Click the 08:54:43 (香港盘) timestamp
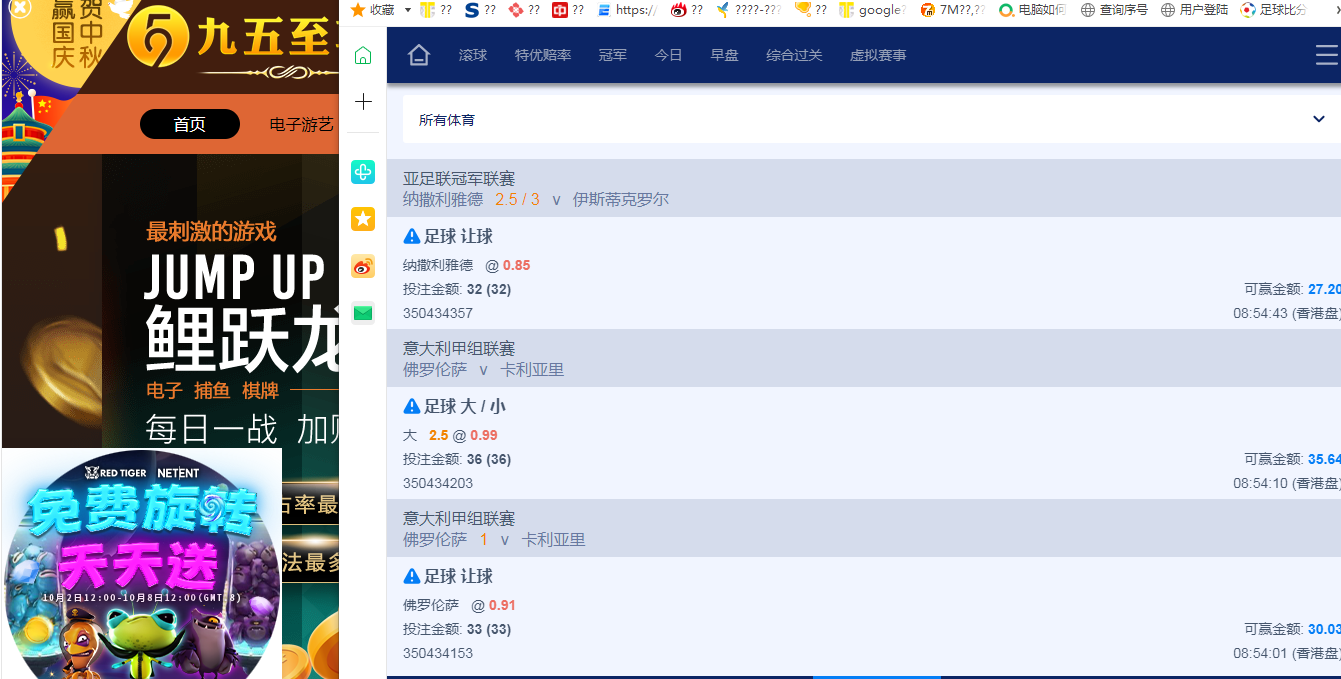This screenshot has height=679, width=1341. [x=1287, y=313]
